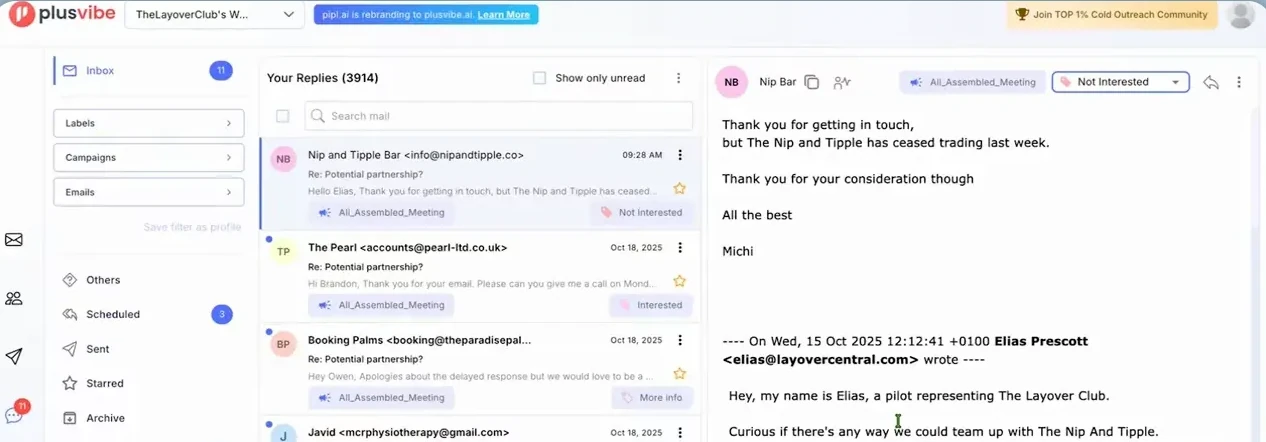Click the Learn More link in the banner
The image size is (1266, 442).
(x=504, y=15)
